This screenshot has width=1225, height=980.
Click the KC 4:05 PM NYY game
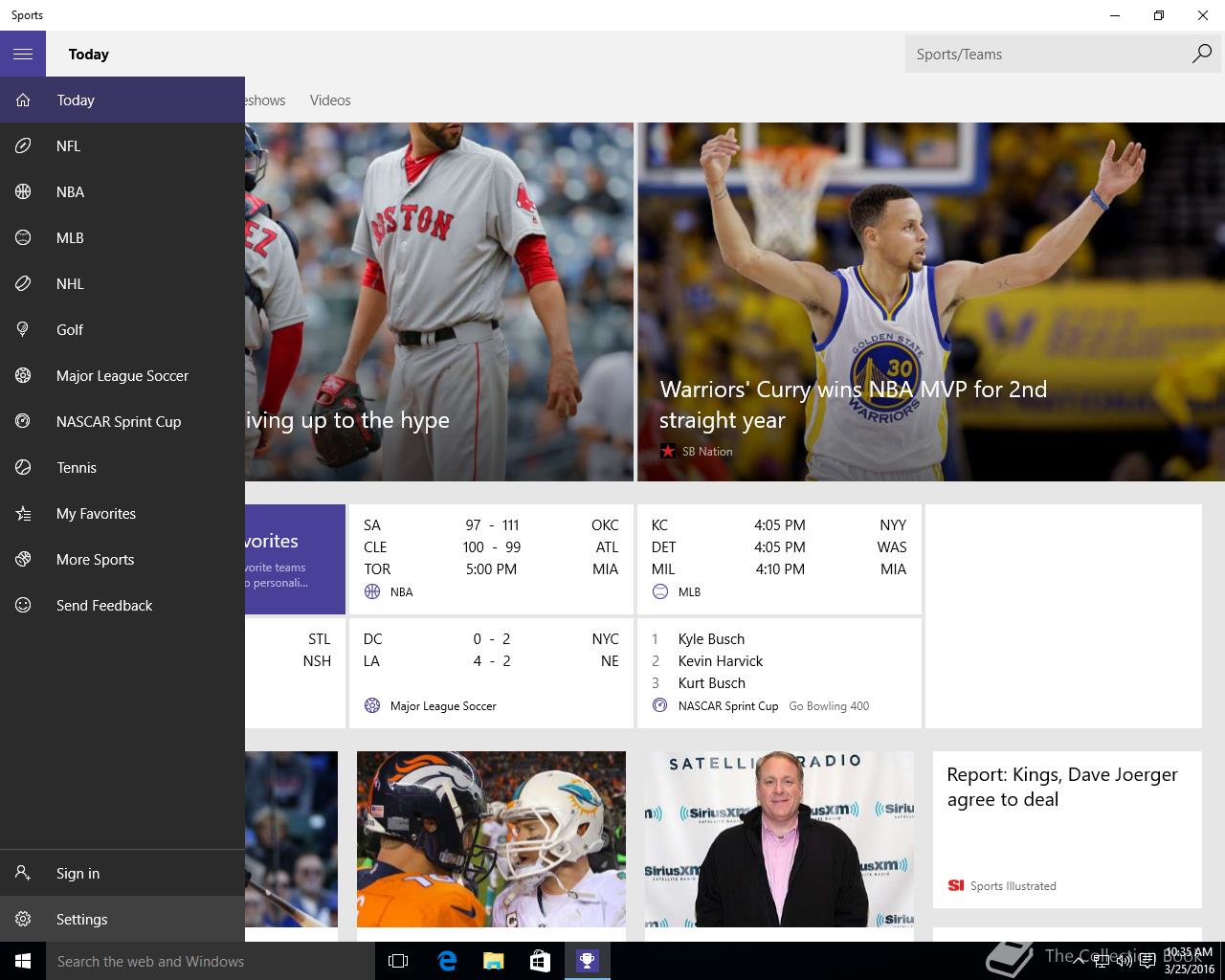tap(779, 525)
